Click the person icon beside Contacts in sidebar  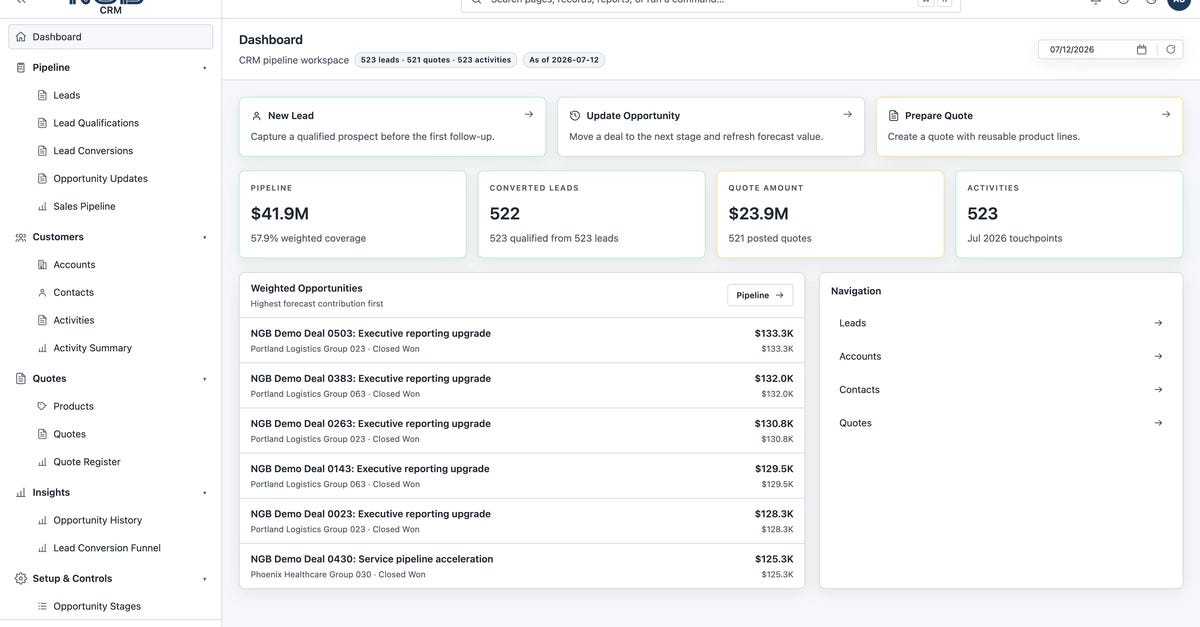click(42, 293)
